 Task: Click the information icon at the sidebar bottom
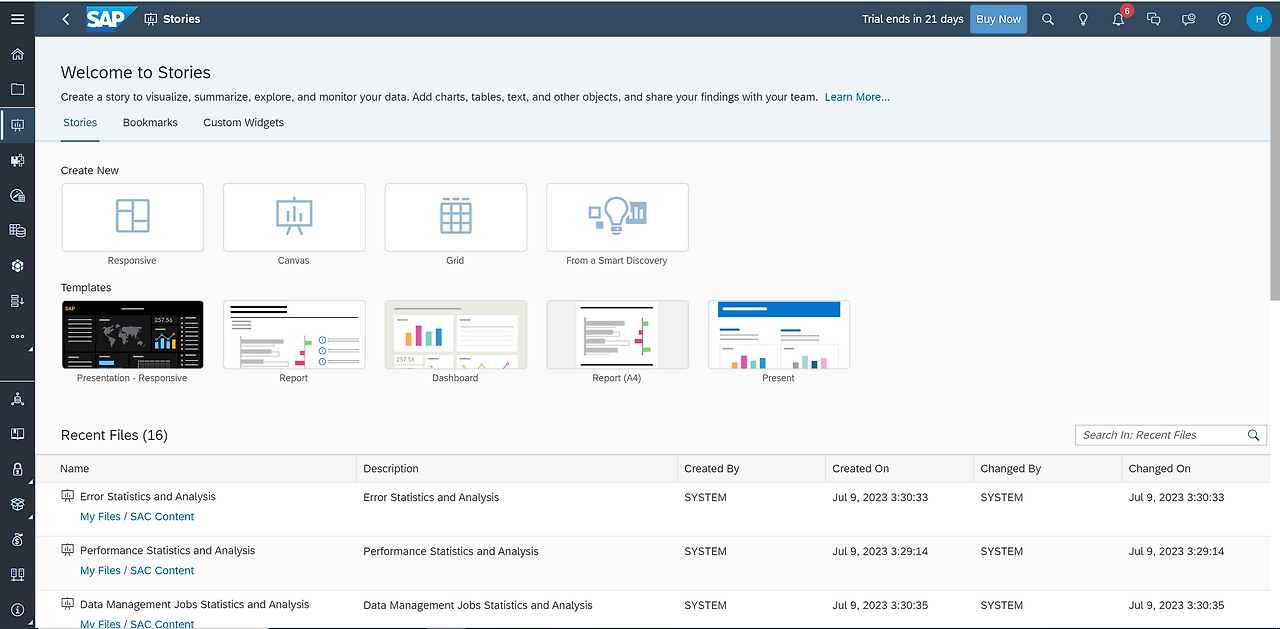coord(17,610)
